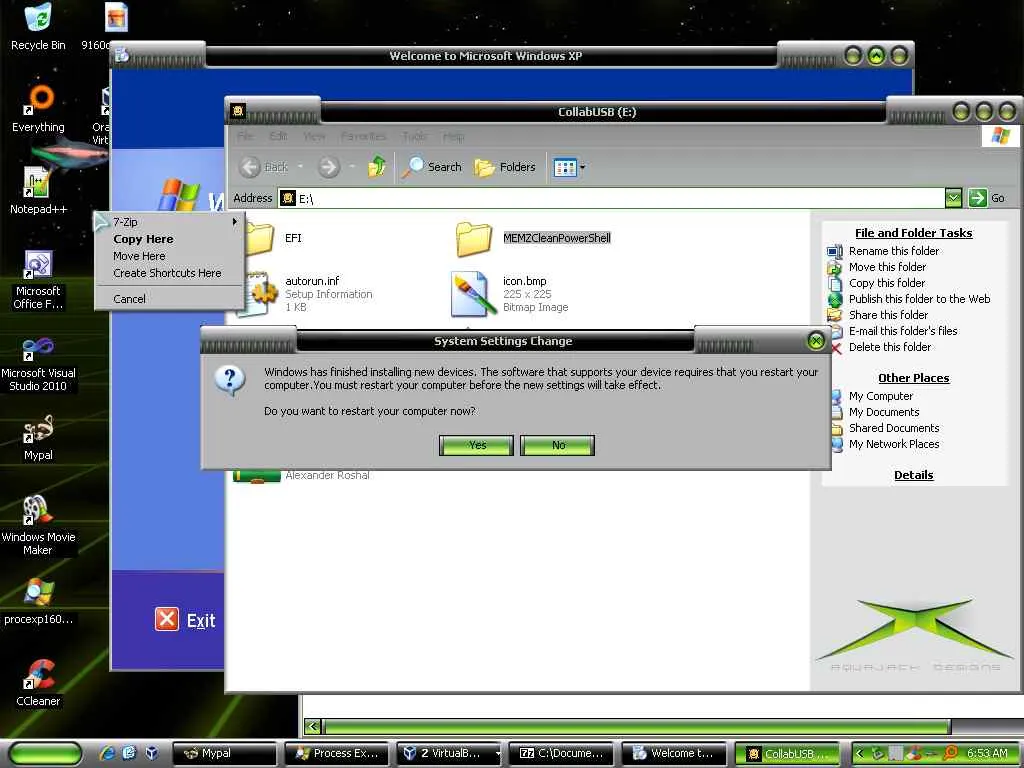Switch to Welcome taskbar button
Image resolution: width=1024 pixels, height=768 pixels.
click(674, 754)
